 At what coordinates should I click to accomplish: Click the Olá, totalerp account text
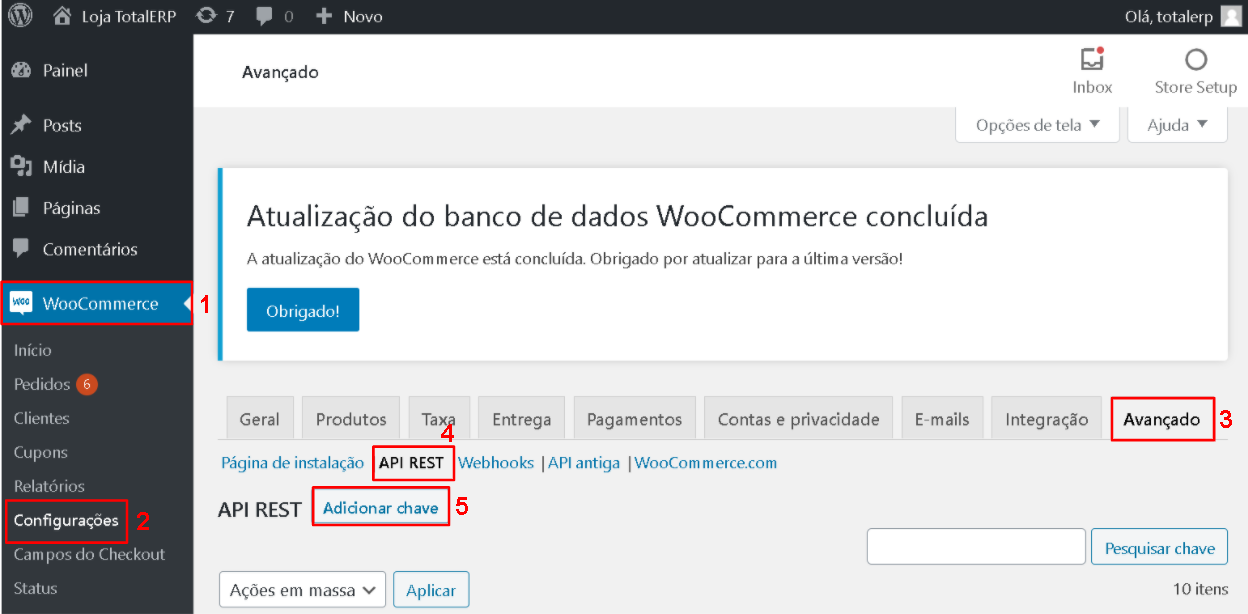(1170, 16)
